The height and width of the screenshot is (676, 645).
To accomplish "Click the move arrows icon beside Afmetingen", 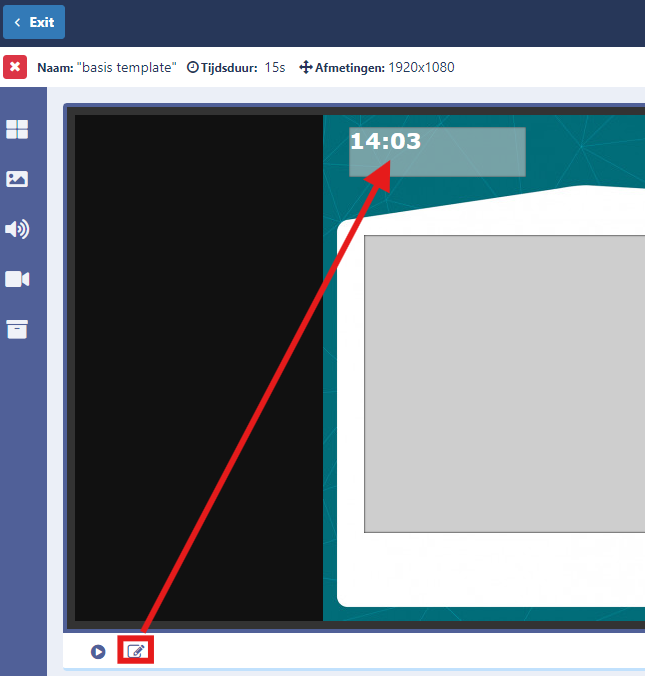I will [x=306, y=67].
